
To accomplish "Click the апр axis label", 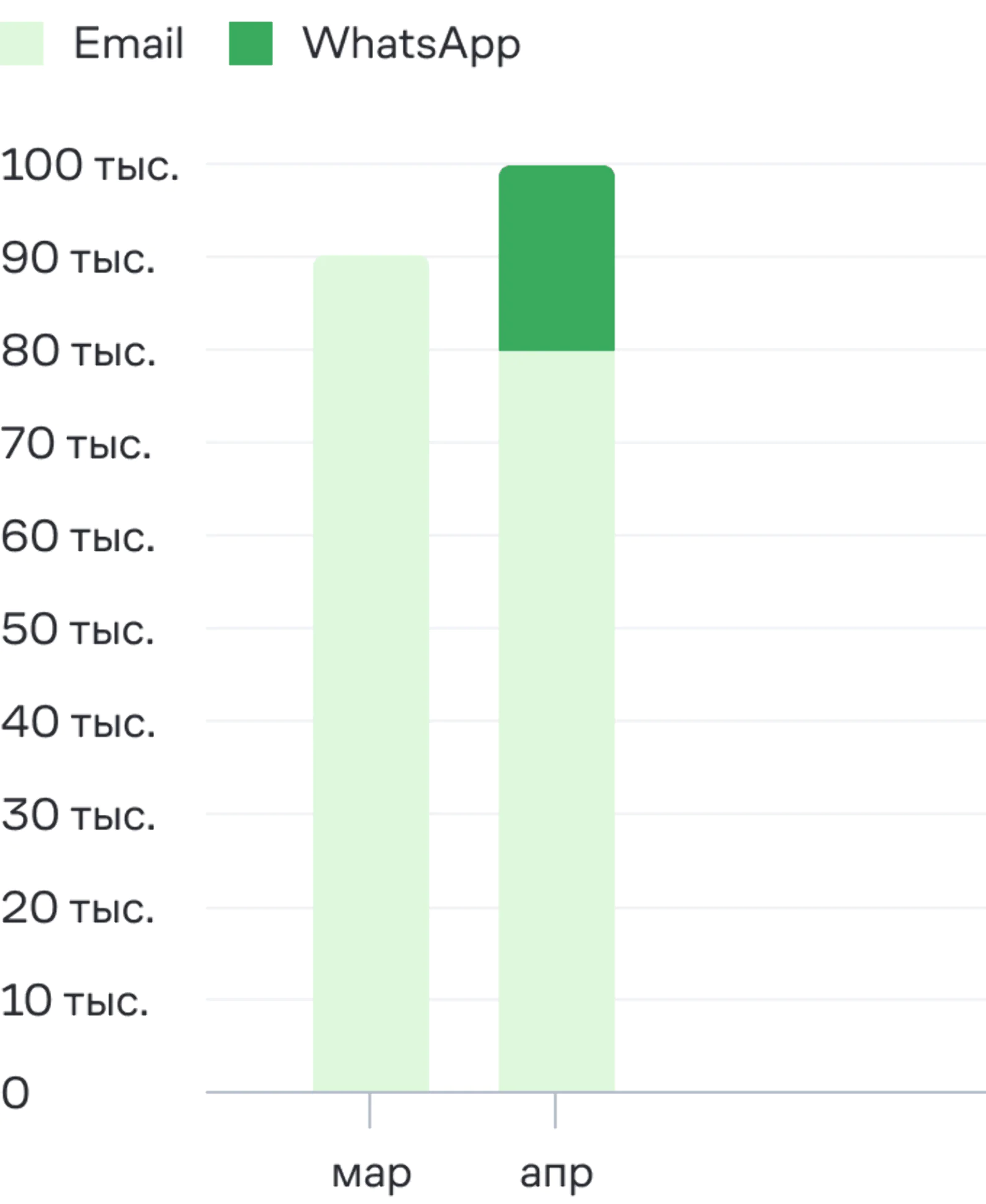I will coord(556,1174).
